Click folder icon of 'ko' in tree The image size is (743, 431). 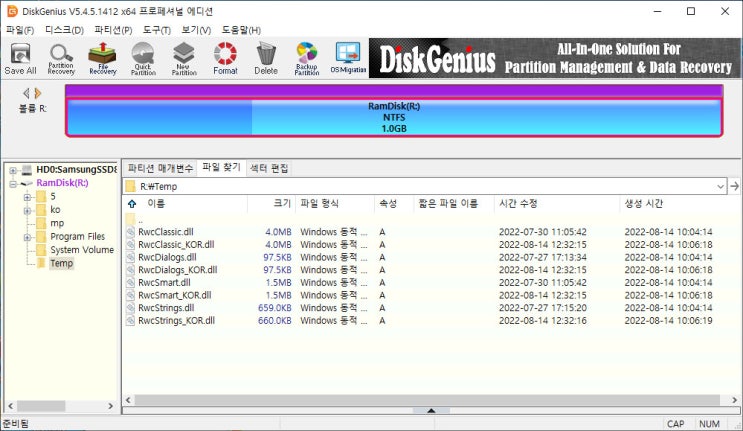[x=41, y=209]
